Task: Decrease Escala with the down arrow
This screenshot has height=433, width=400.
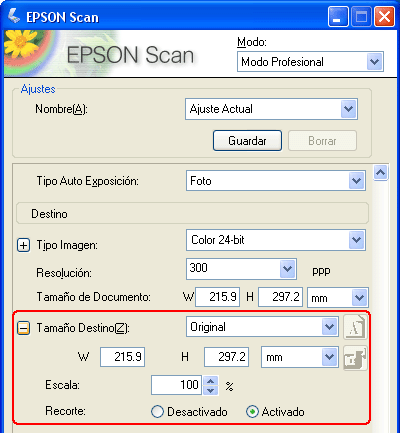Action: point(210,390)
